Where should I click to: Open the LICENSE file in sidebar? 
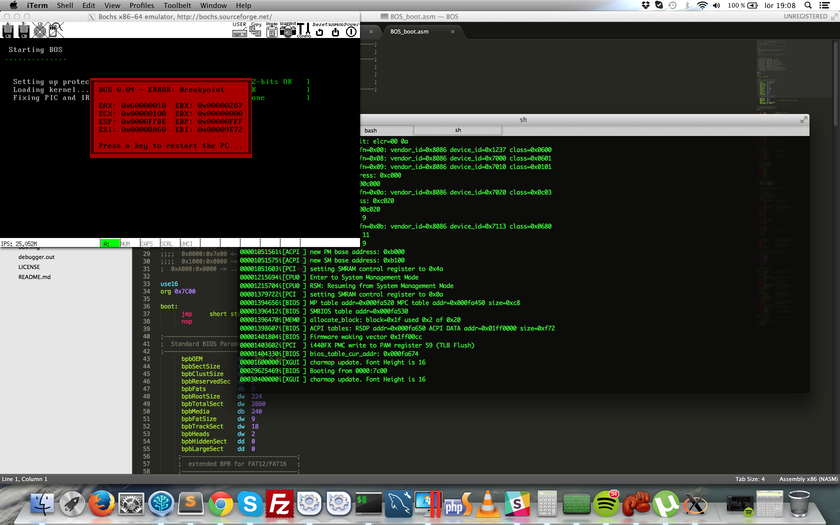click(x=29, y=267)
